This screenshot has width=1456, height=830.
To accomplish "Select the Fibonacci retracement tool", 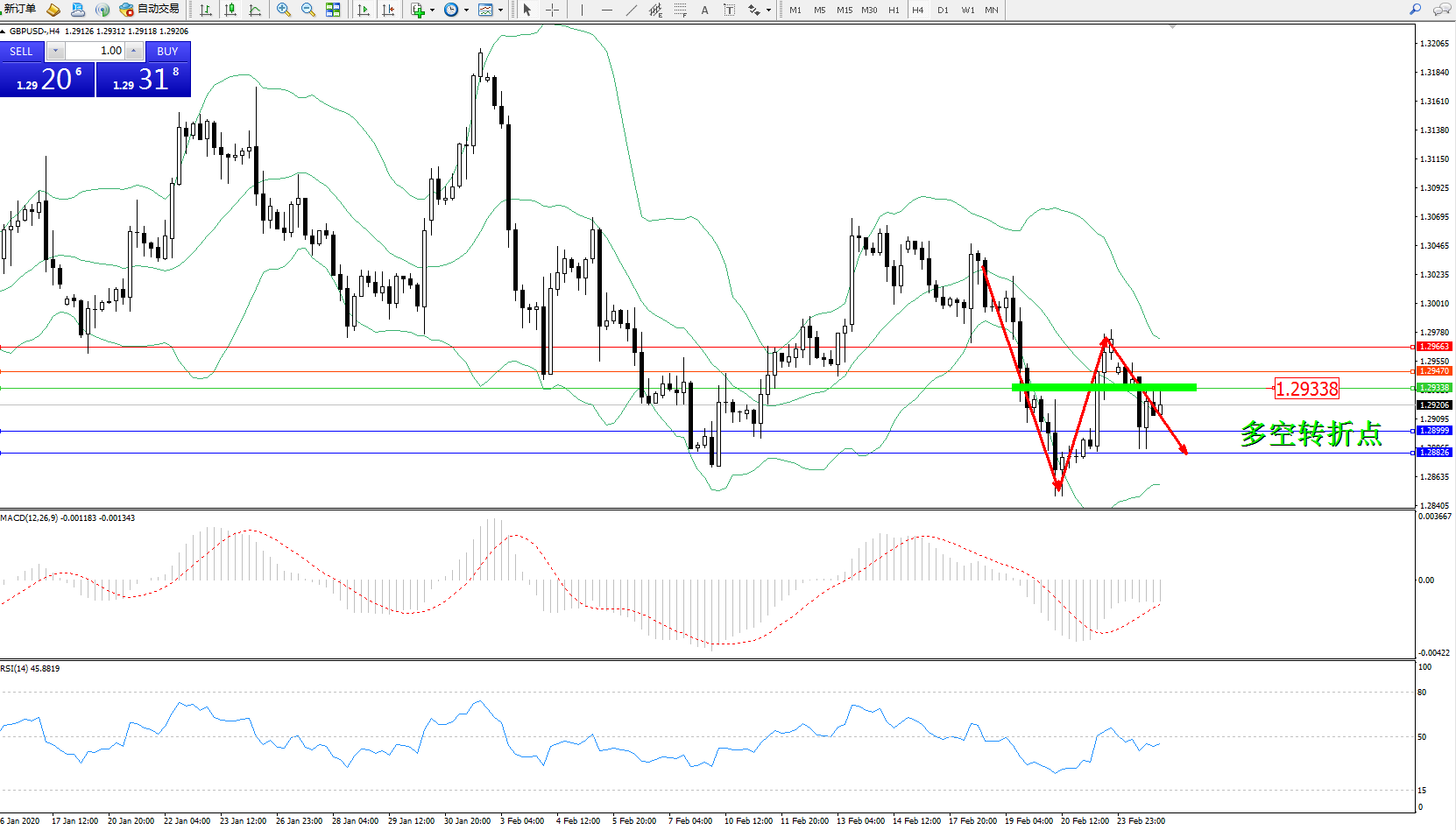I will [680, 10].
